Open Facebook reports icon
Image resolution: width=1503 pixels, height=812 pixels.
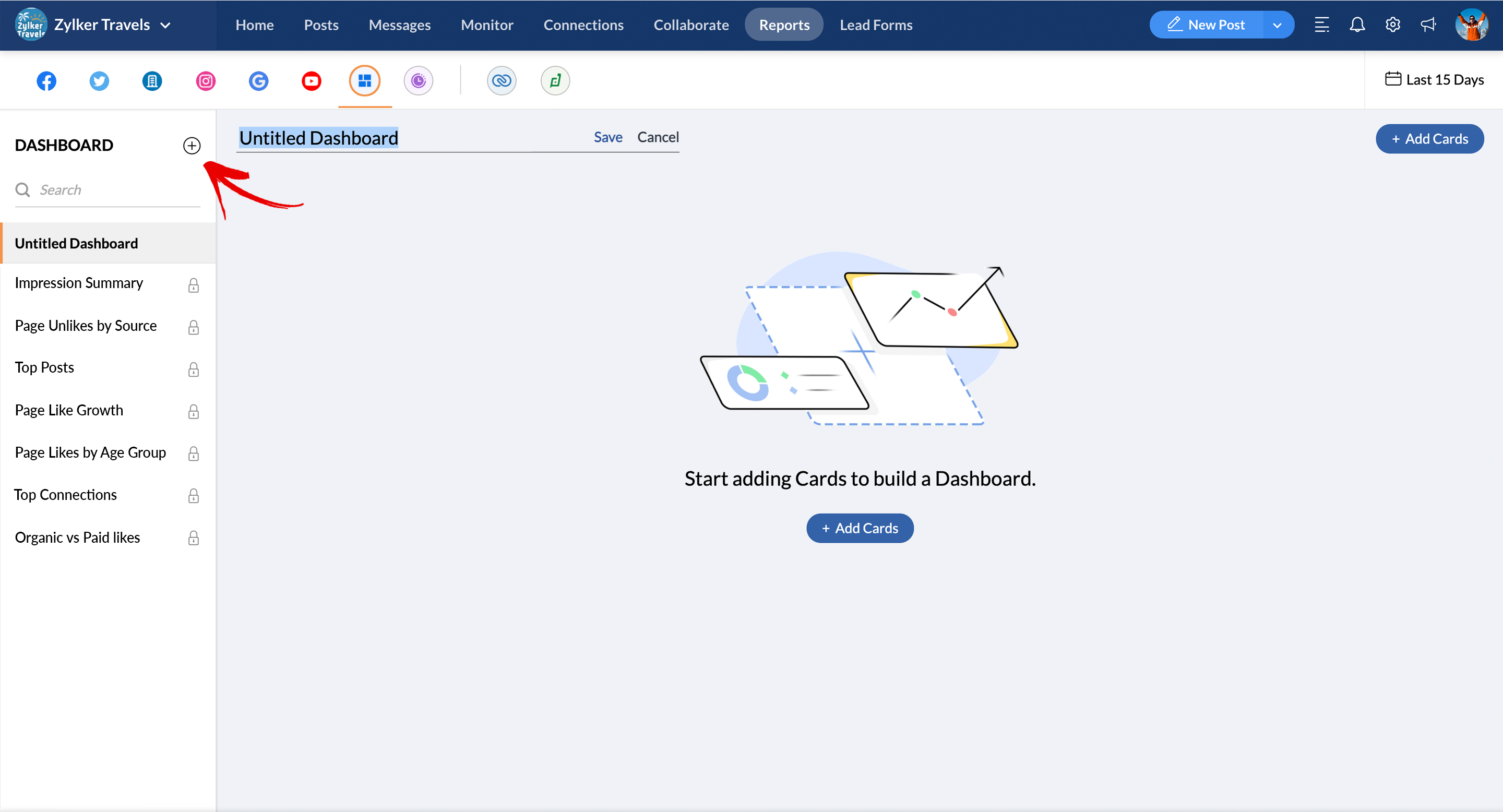pyautogui.click(x=46, y=80)
